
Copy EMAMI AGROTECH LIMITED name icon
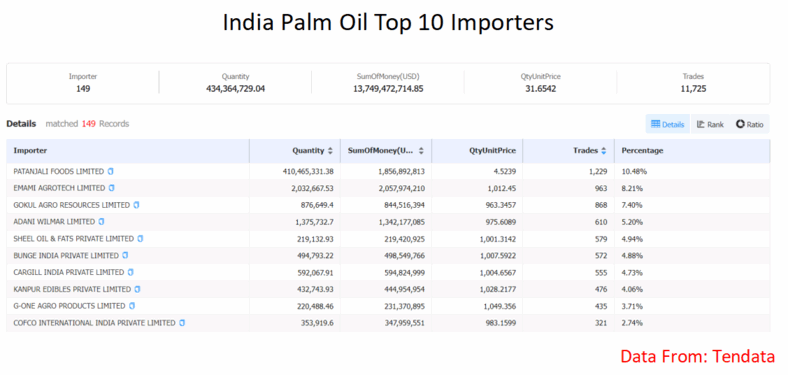tap(112, 188)
